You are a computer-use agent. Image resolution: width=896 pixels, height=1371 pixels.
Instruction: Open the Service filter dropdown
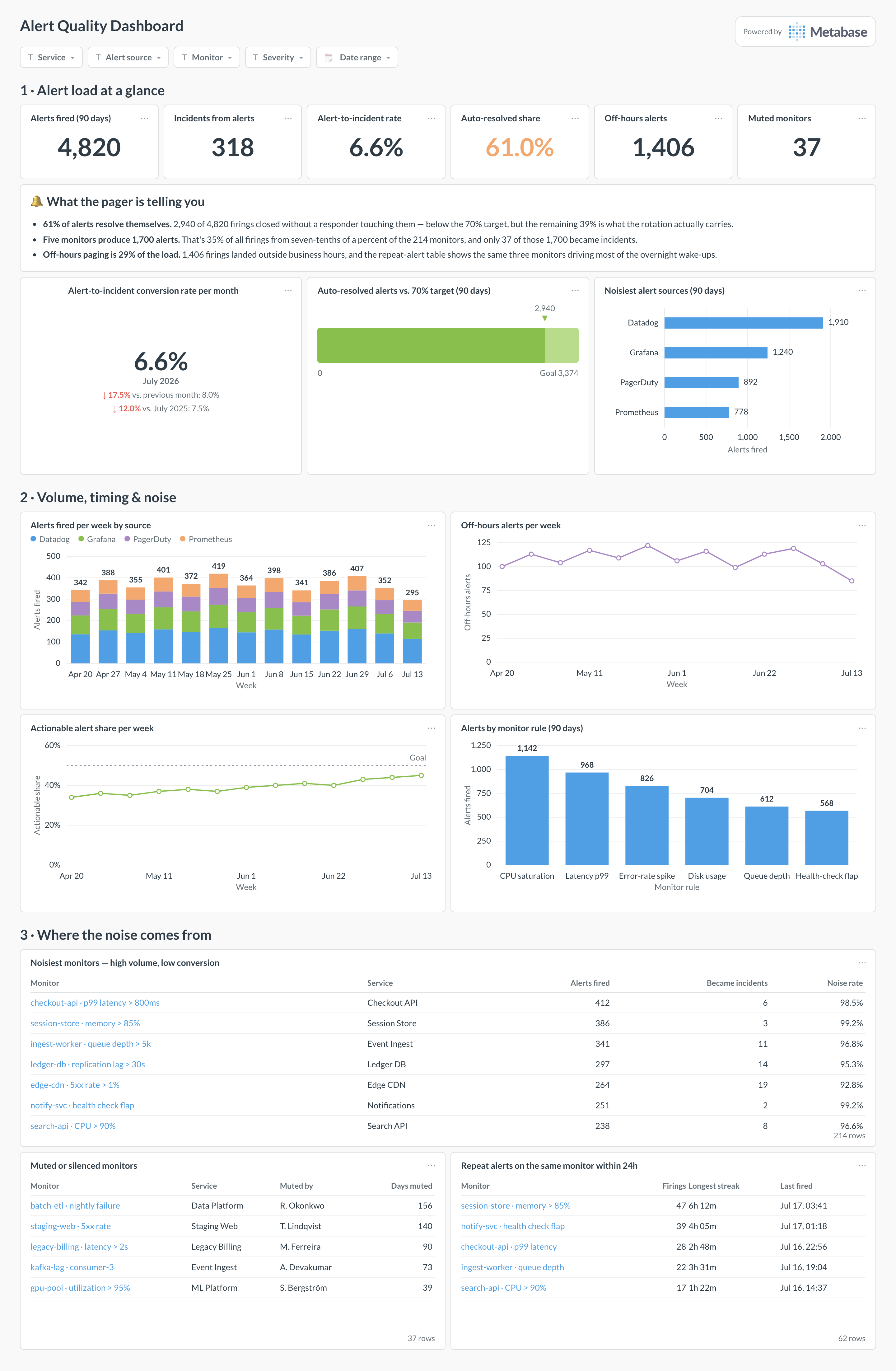[51, 58]
